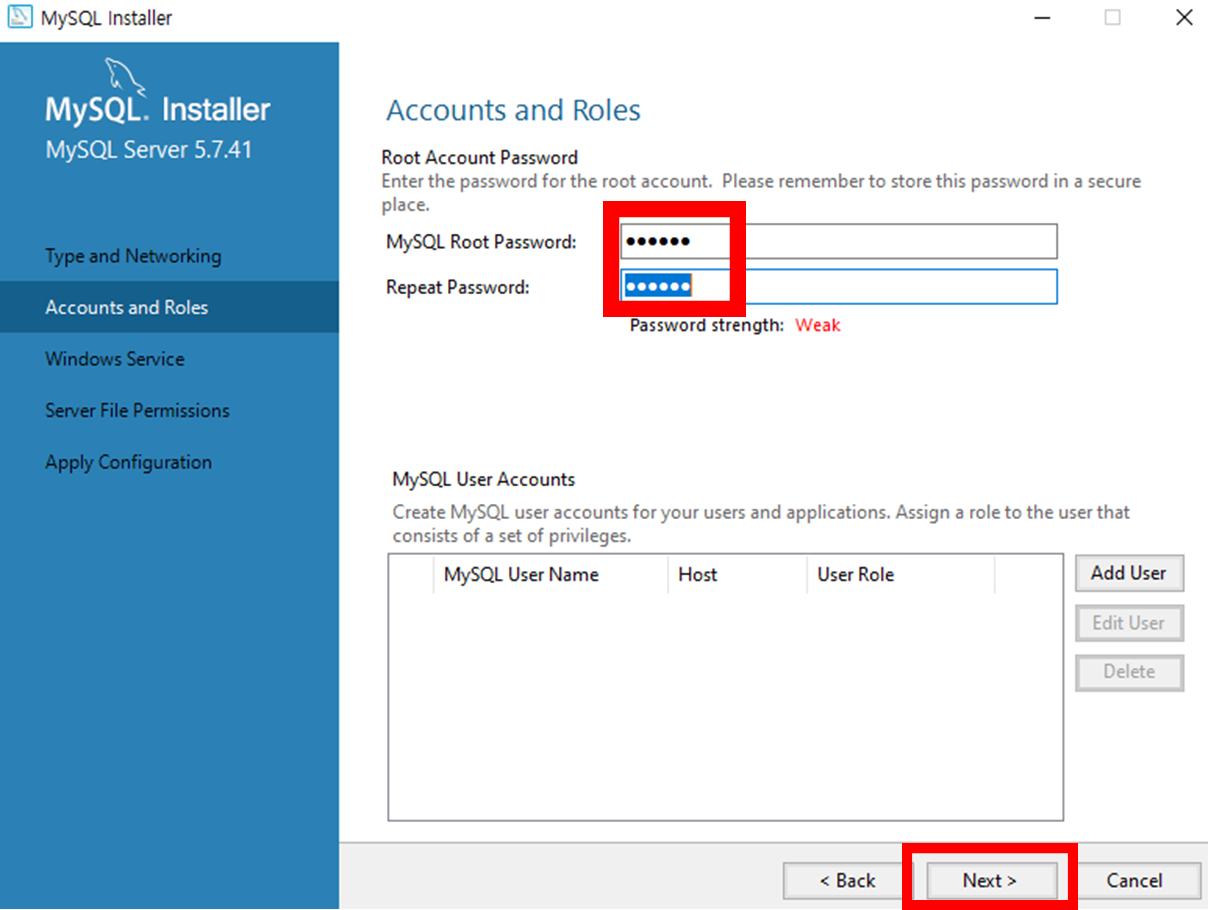This screenshot has width=1208, height=910.
Task: Click the User Role column header
Action: click(x=900, y=575)
